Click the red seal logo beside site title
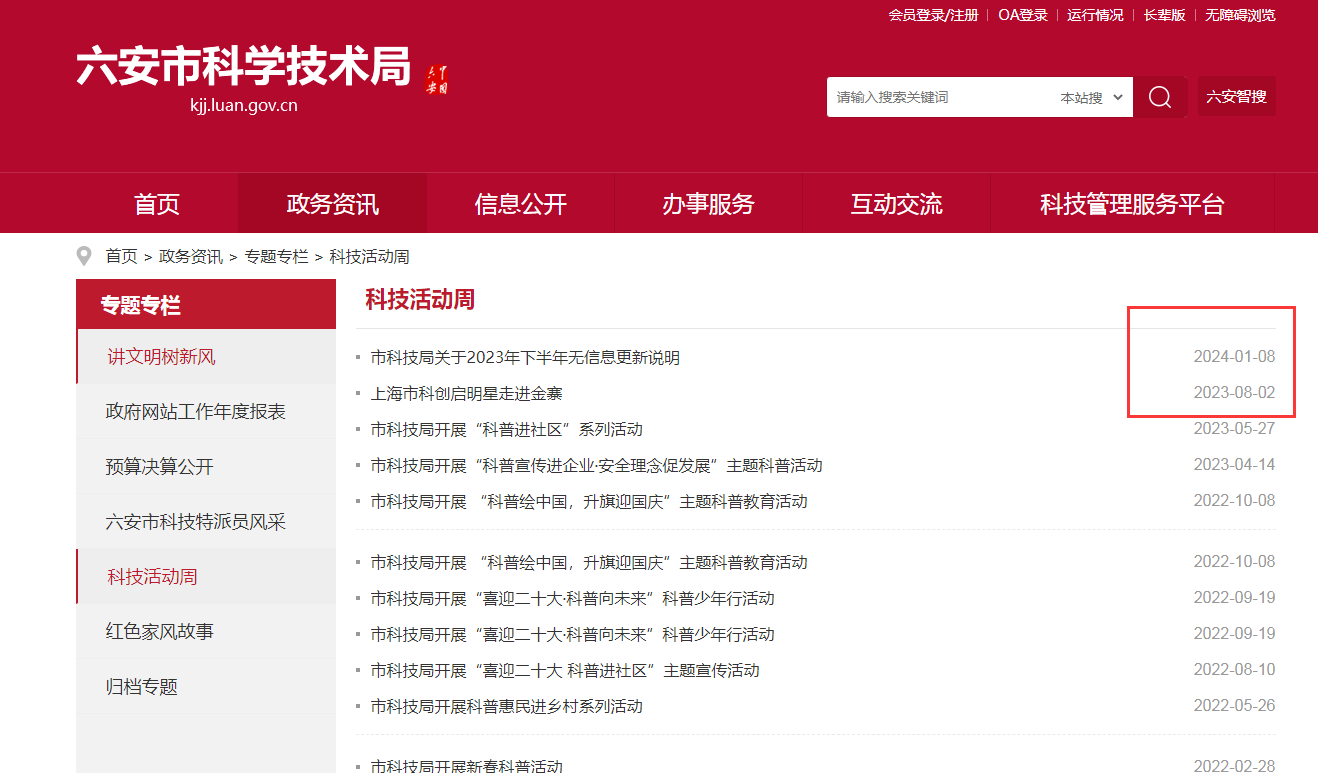Viewport: 1318px width, 773px height. [x=436, y=80]
